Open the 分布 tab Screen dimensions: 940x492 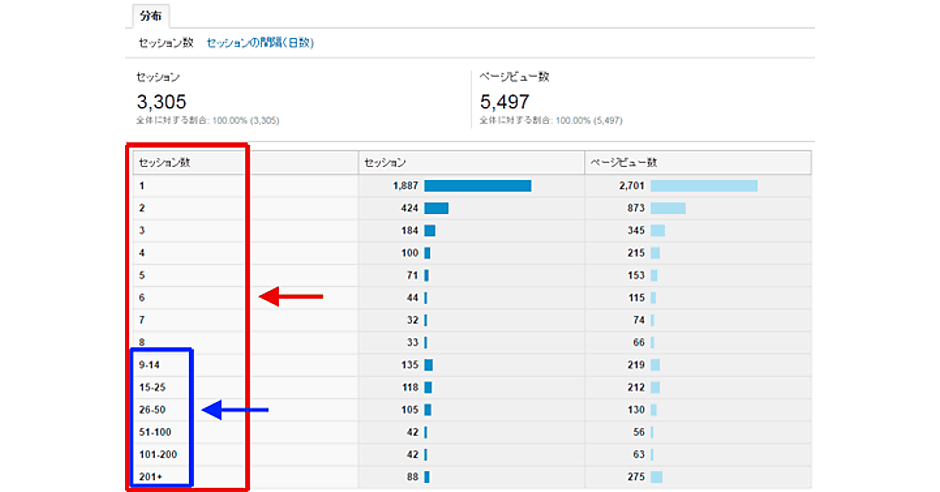150,16
